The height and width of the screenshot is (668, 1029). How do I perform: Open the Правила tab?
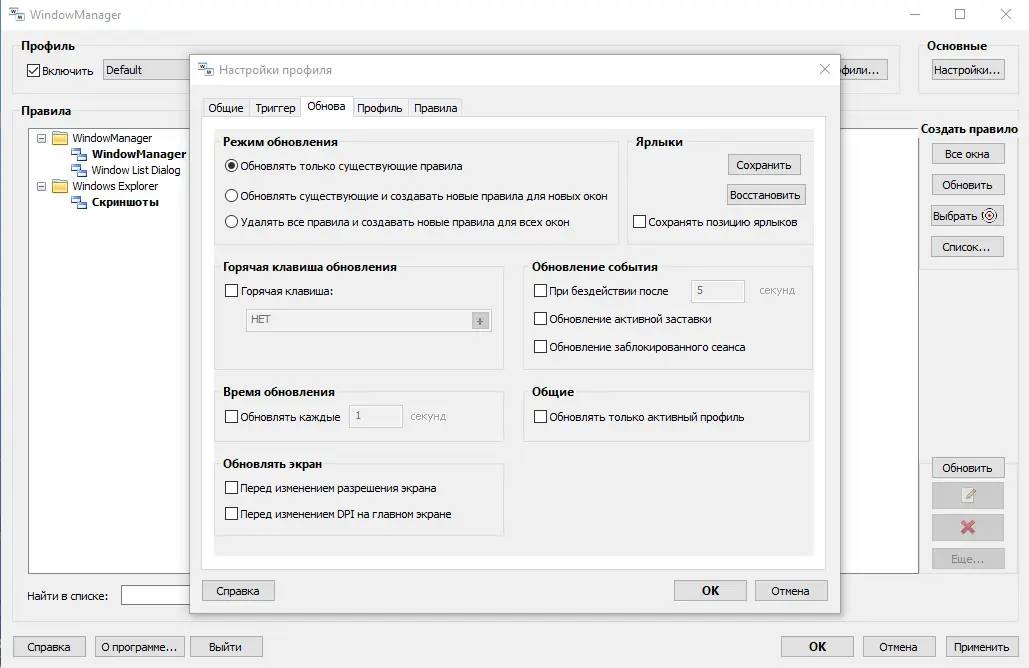pos(436,108)
